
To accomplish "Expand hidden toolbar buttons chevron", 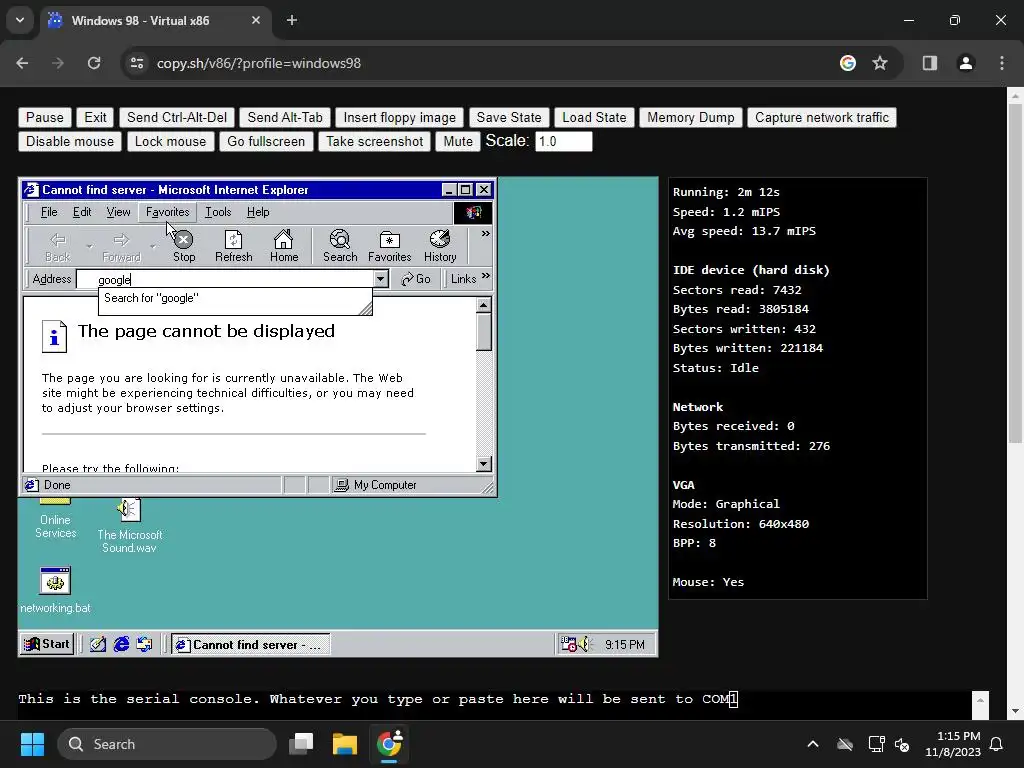I will click(x=485, y=234).
